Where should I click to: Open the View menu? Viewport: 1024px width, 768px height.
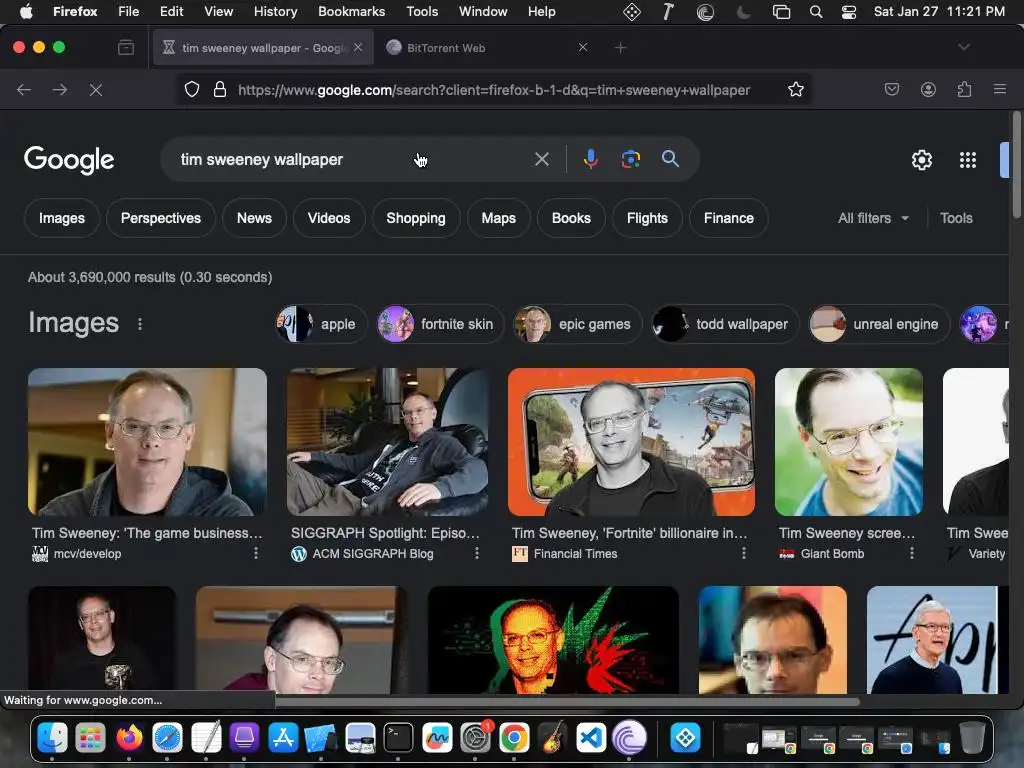coord(218,11)
